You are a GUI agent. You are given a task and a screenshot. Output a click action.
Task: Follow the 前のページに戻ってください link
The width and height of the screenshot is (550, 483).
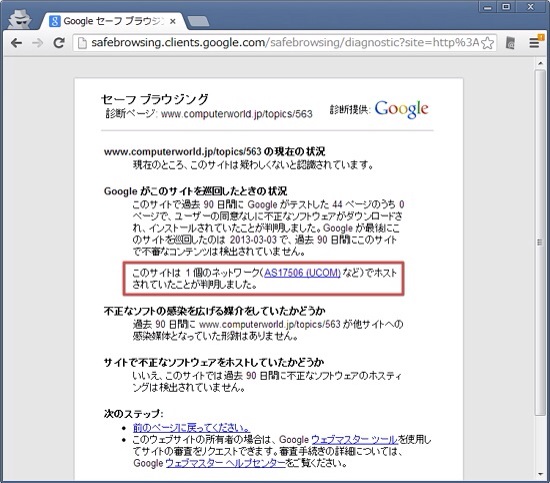coord(191,428)
